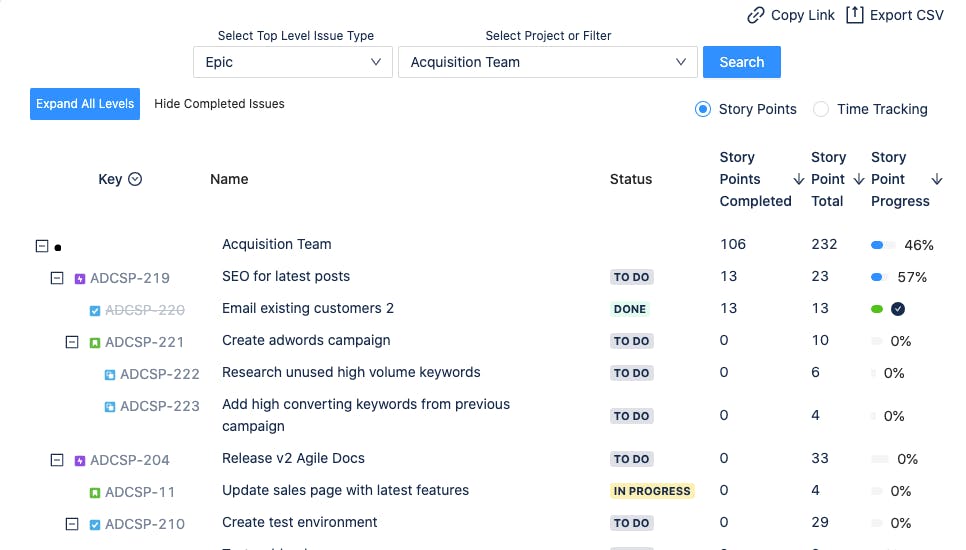
Task: Click the purple epic icon beside ADCSP-204
Action: [80, 461]
